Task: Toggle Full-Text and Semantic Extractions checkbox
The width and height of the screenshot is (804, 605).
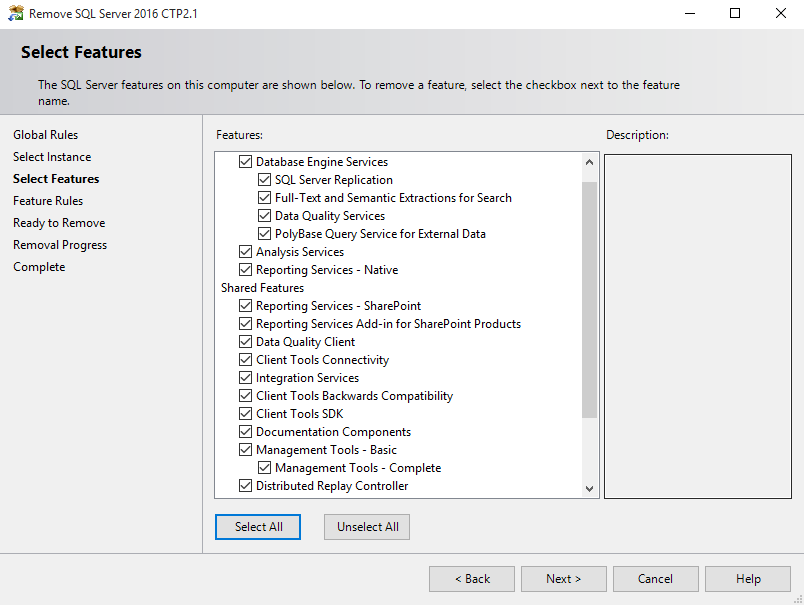Action: point(264,197)
